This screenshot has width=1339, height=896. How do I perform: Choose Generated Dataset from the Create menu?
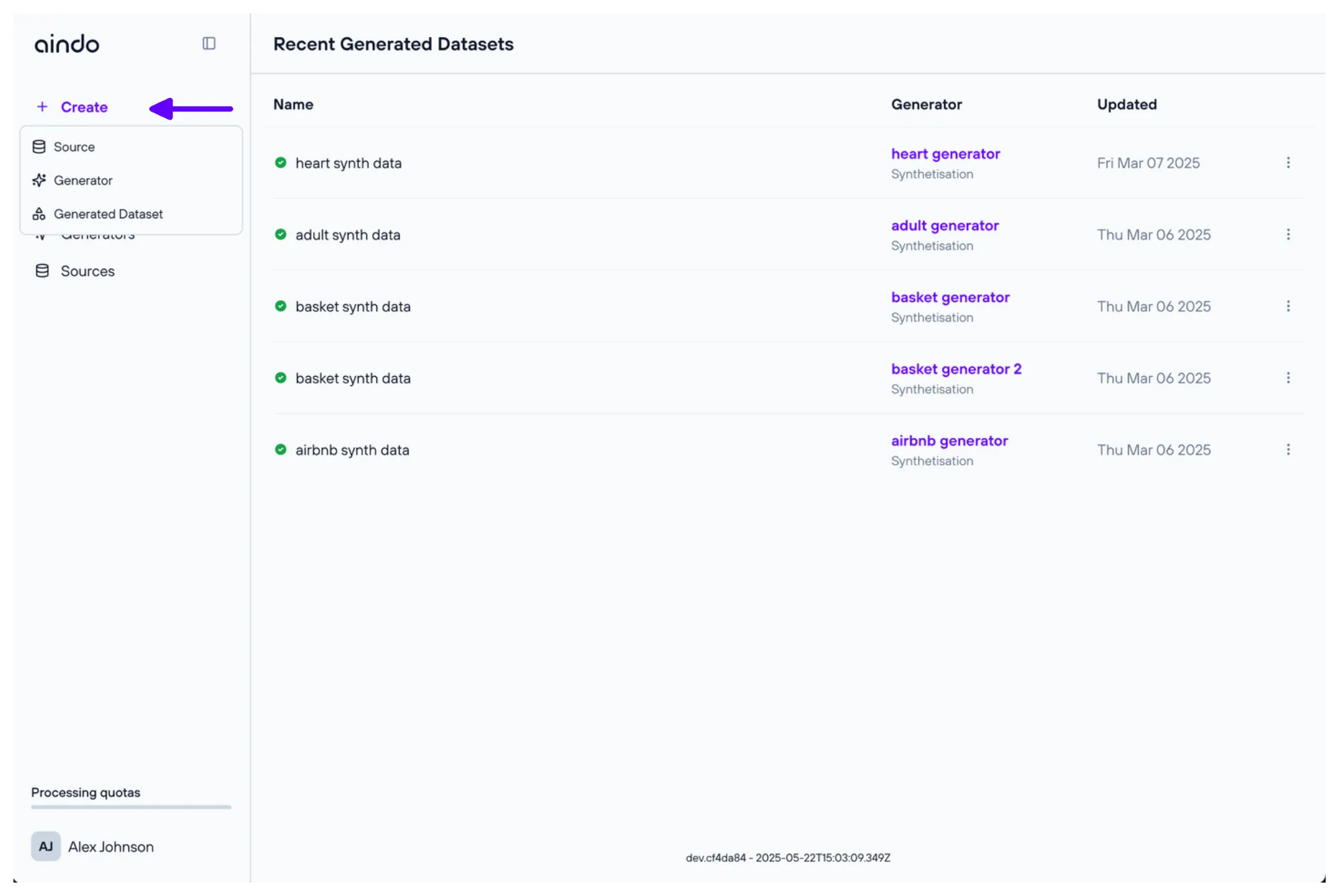click(x=108, y=214)
